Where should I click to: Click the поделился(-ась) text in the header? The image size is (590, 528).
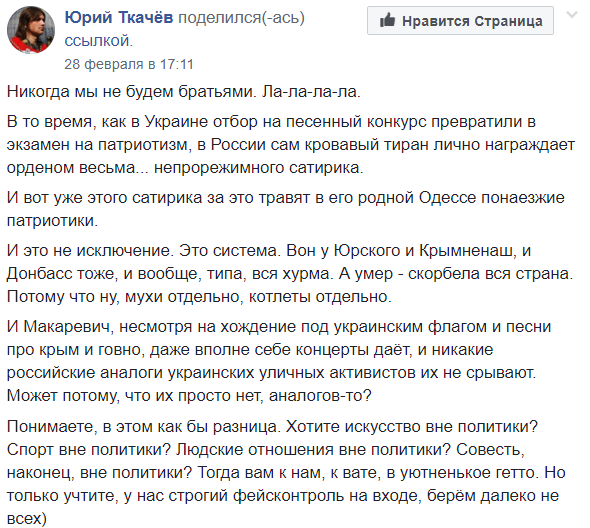point(242,18)
